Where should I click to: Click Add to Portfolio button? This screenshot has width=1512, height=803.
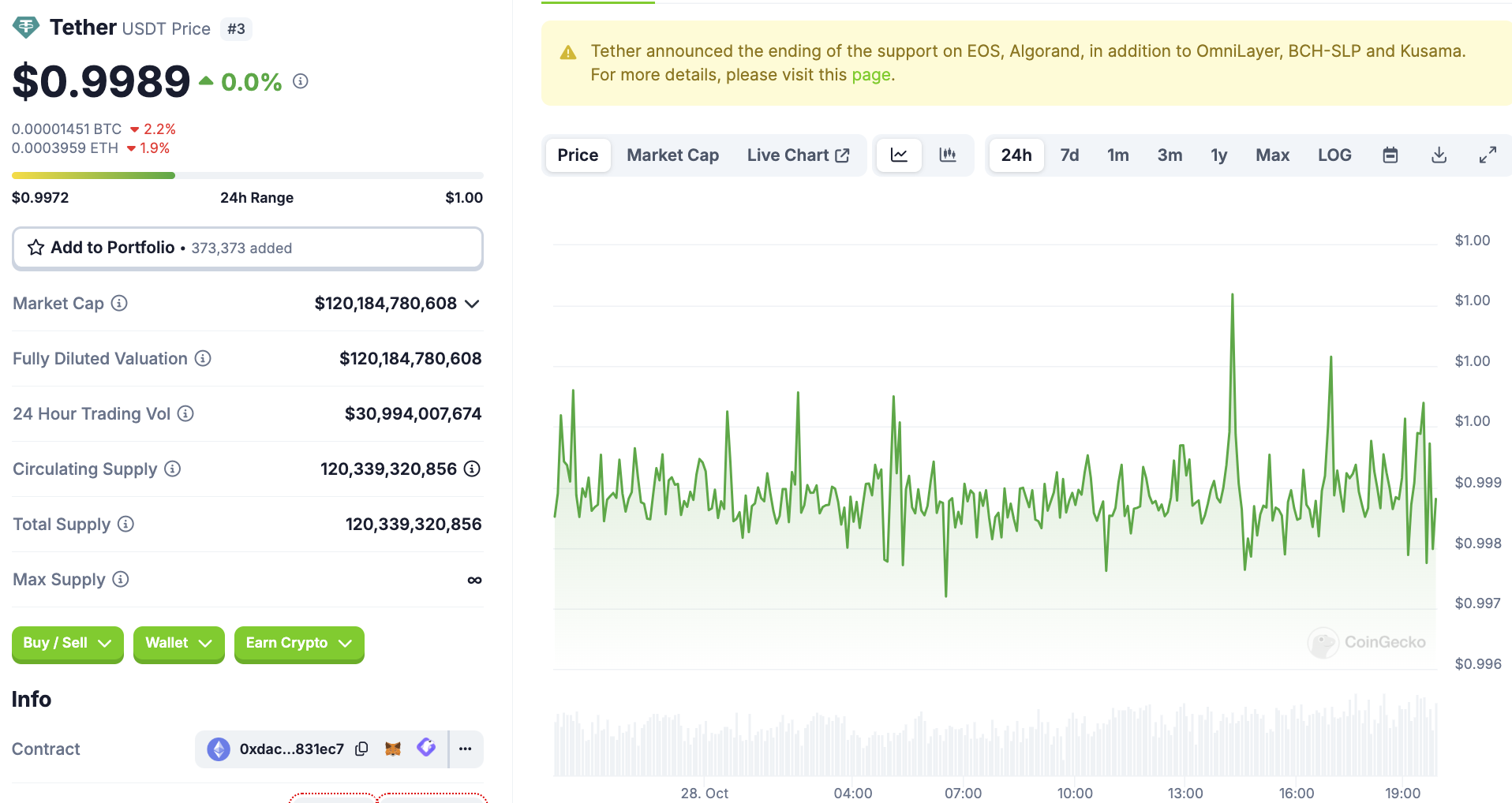pos(248,248)
